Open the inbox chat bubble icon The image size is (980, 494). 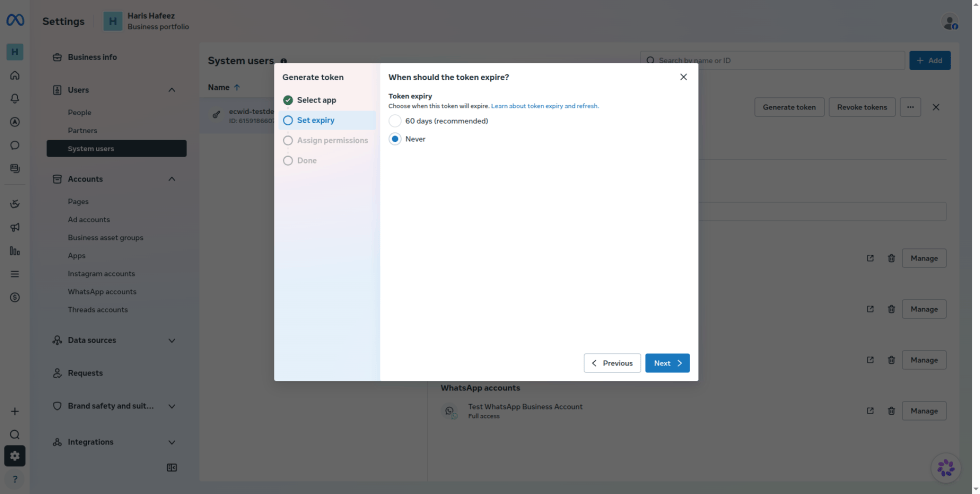pyautogui.click(x=15, y=145)
